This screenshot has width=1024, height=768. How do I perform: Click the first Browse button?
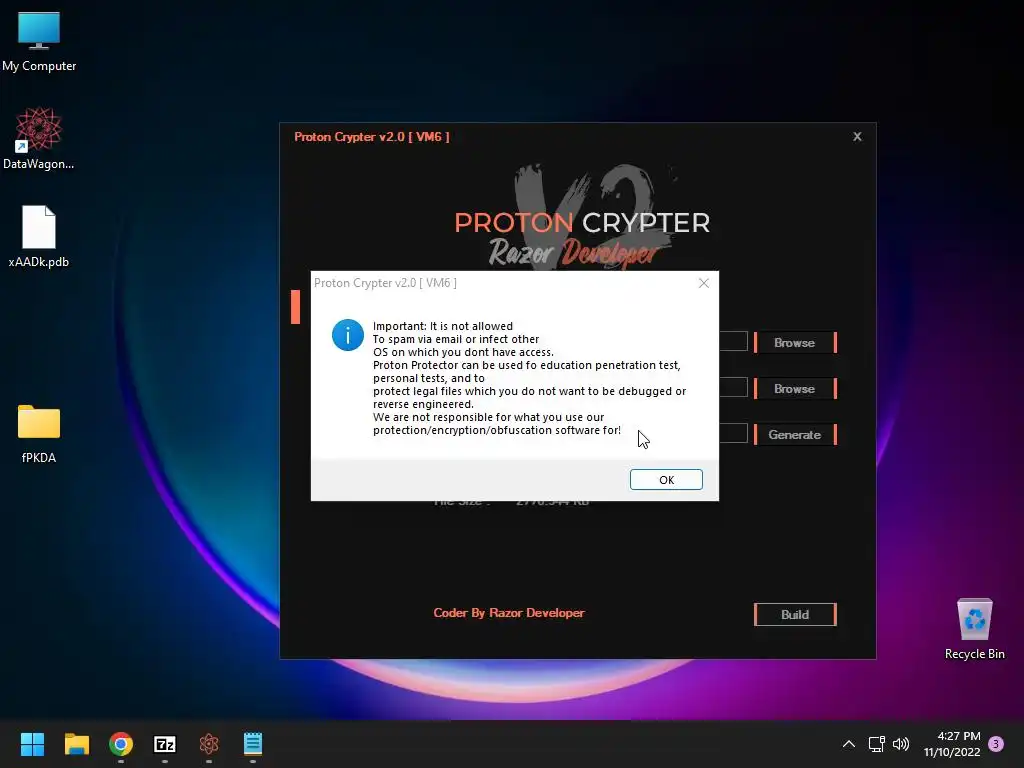tap(795, 342)
